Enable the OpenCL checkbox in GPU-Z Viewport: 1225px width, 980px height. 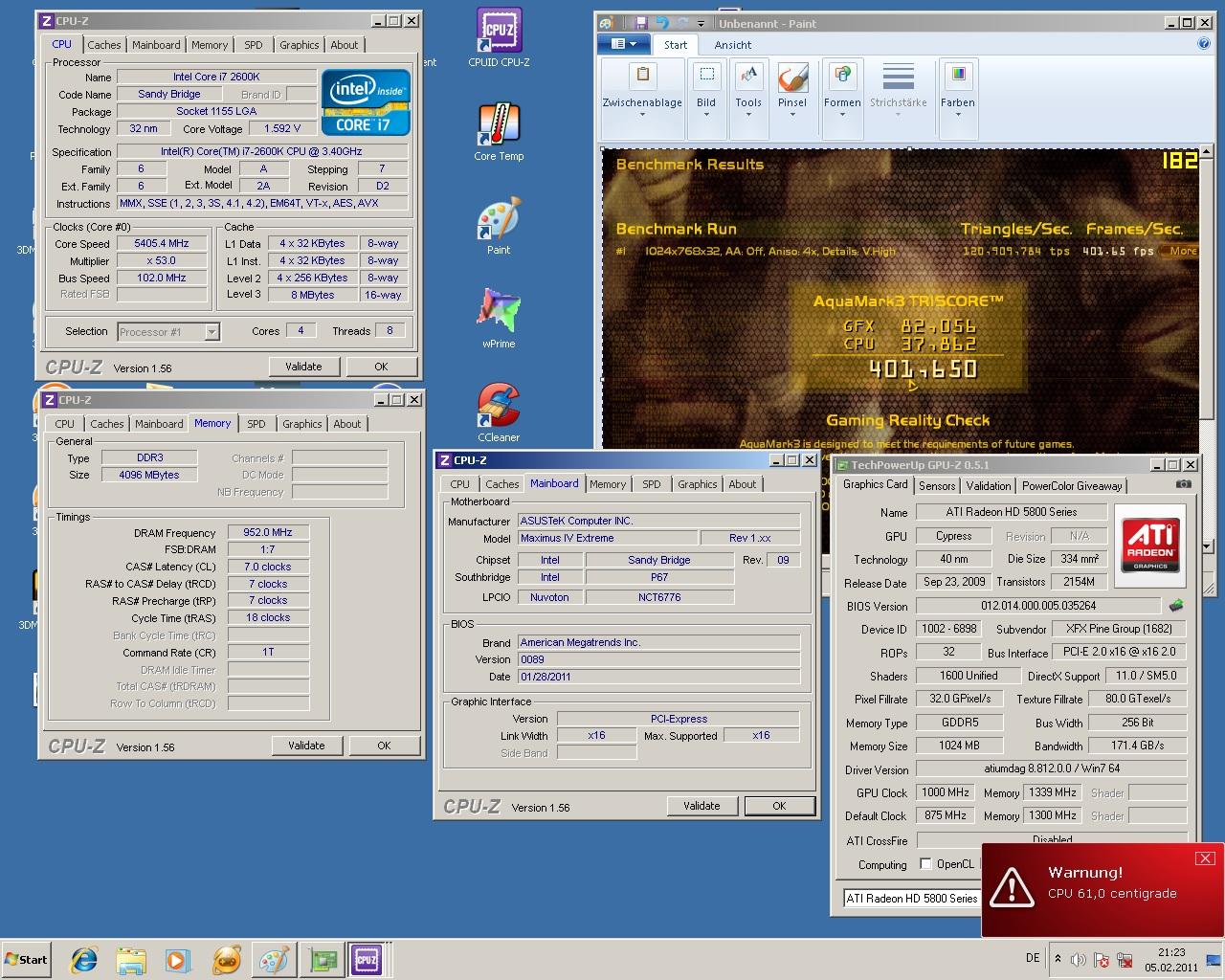tap(925, 863)
